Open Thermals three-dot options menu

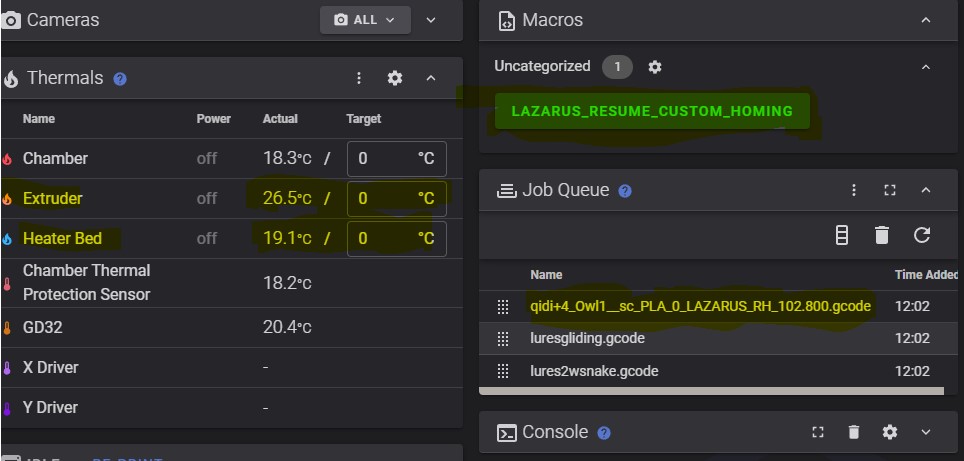(x=359, y=78)
